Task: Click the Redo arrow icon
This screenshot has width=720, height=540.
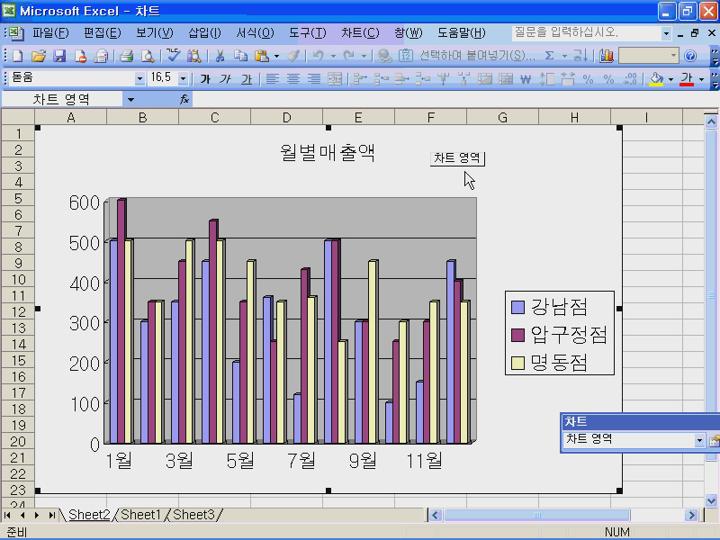Action: click(x=349, y=56)
